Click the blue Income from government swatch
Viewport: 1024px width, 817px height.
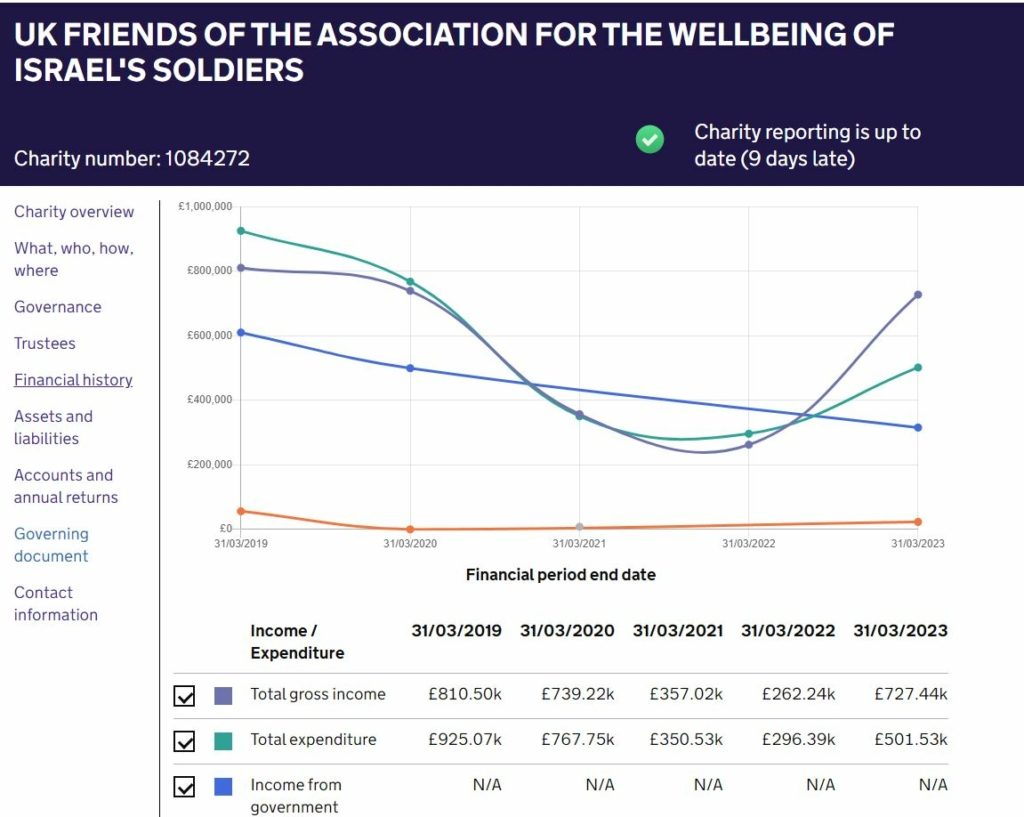[x=223, y=786]
